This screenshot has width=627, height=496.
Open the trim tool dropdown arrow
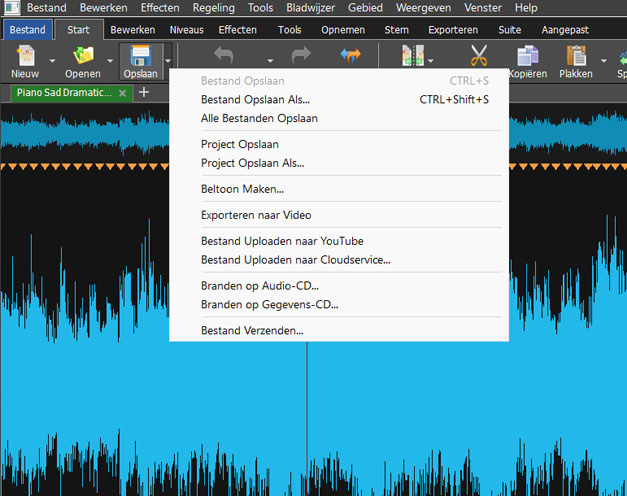click(x=431, y=61)
